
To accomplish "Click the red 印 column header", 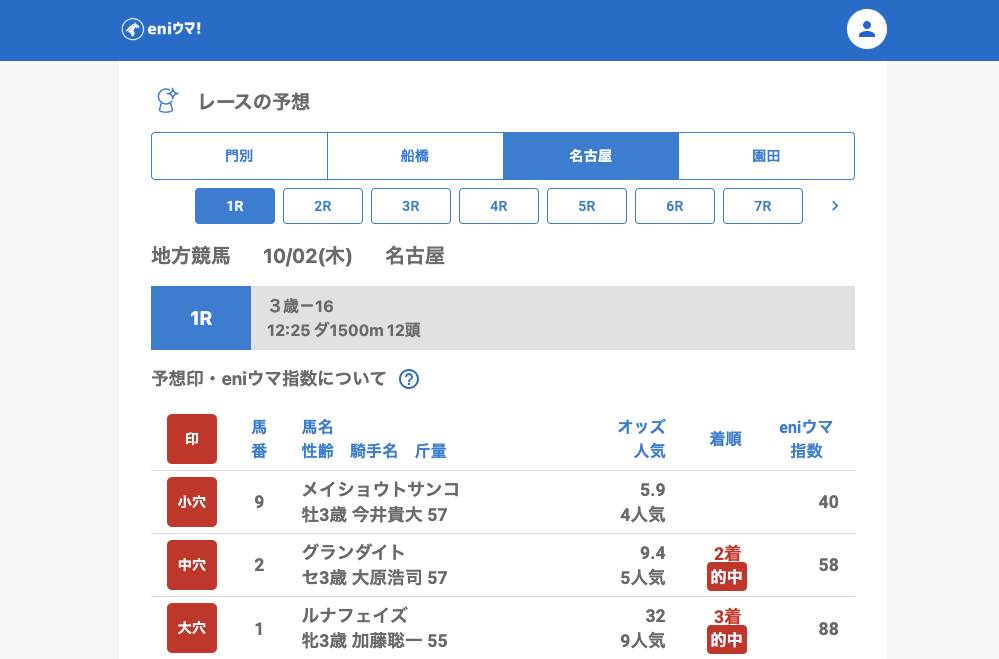I will coord(192,439).
